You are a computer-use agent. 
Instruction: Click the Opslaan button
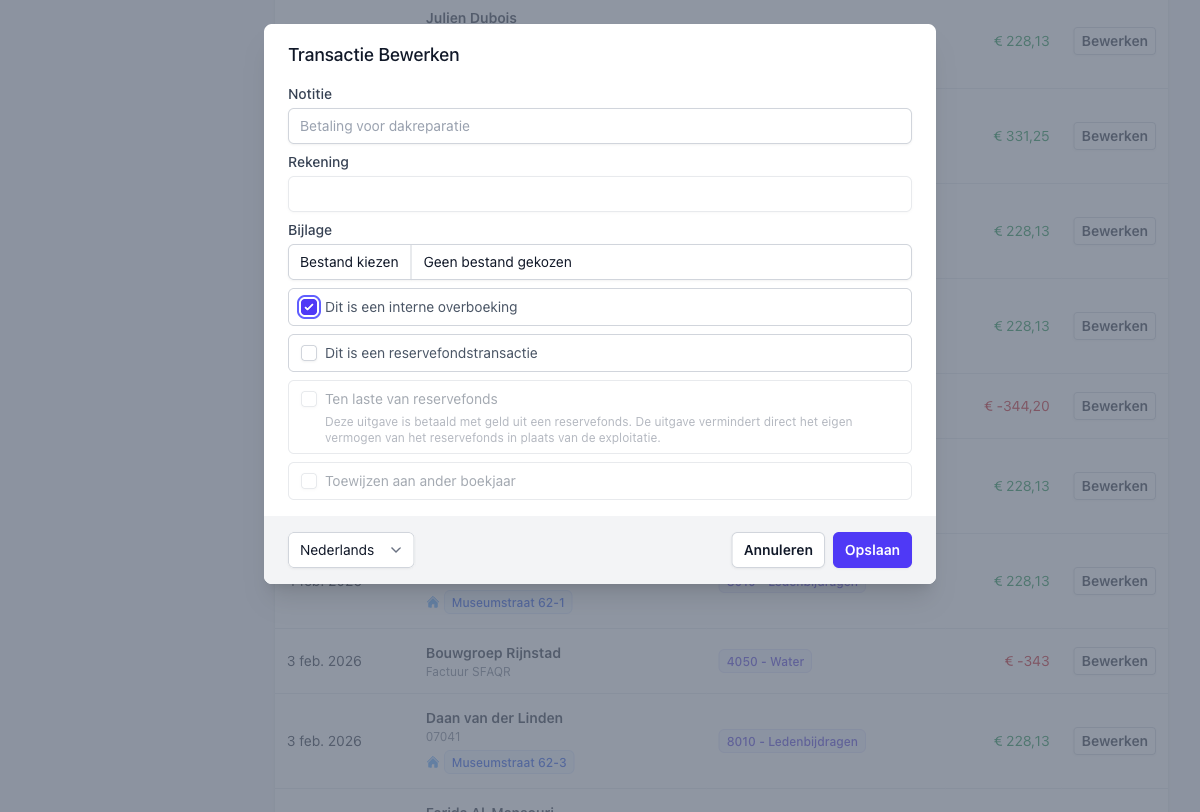pos(872,550)
